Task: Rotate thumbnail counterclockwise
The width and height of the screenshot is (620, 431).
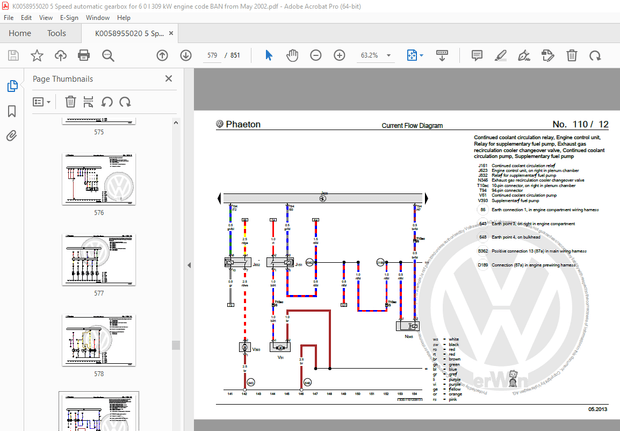Action: click(107, 102)
